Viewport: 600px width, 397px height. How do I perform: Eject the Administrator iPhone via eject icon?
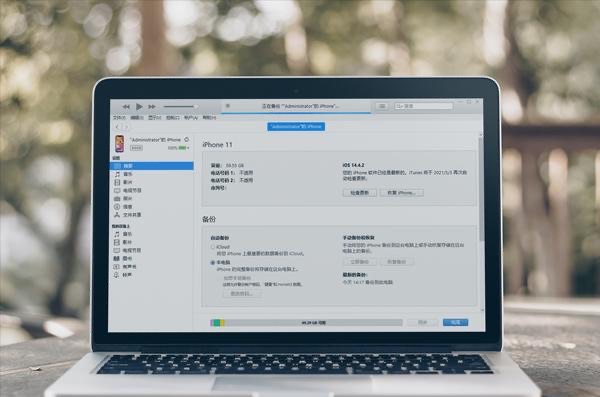pyautogui.click(x=187, y=139)
